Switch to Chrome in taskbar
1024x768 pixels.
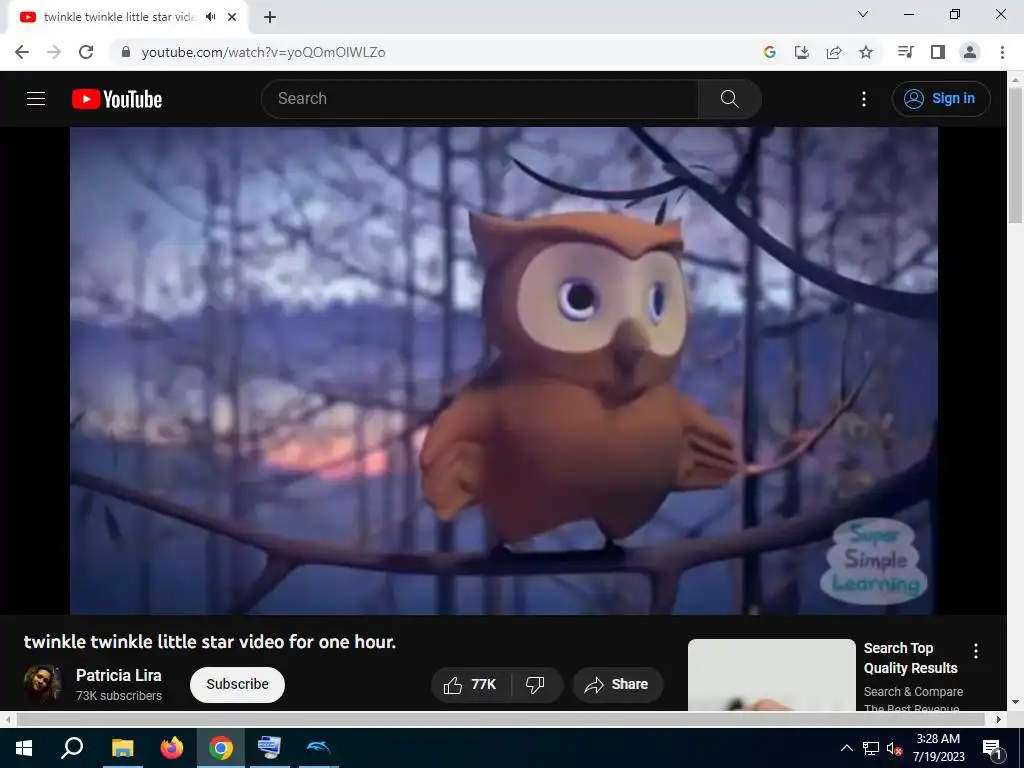click(221, 748)
